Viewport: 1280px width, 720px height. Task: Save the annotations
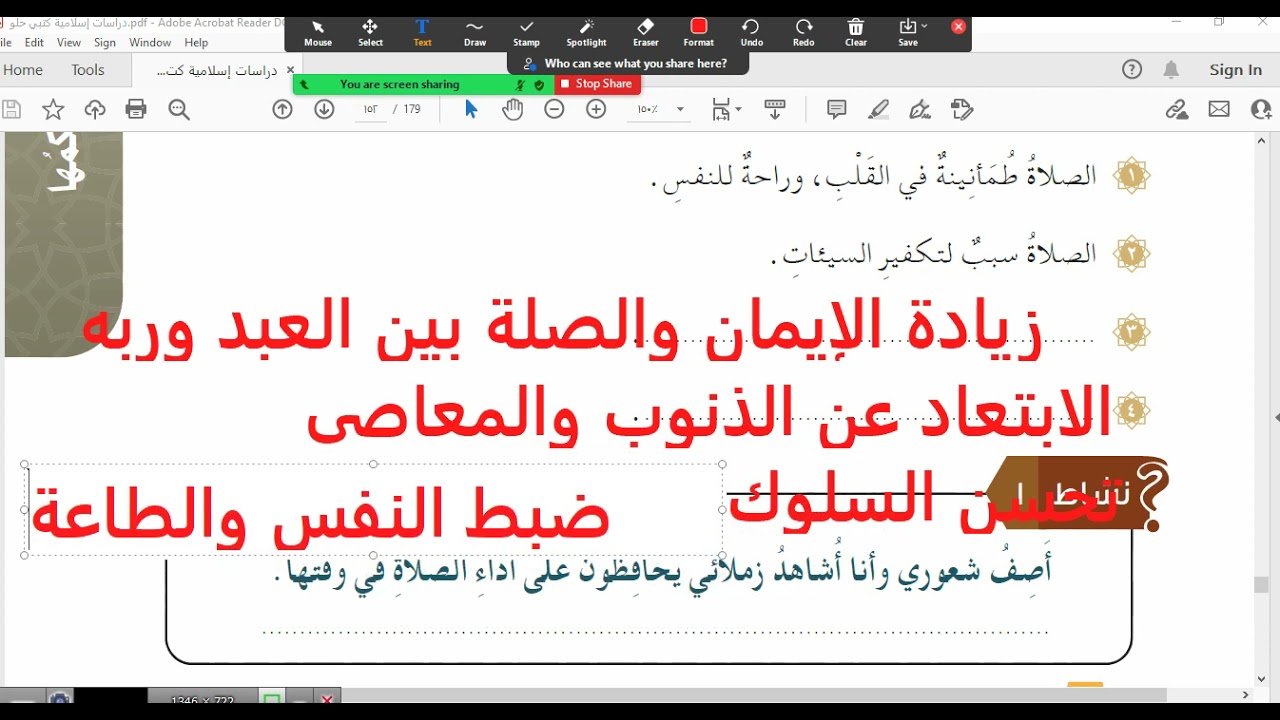907,33
